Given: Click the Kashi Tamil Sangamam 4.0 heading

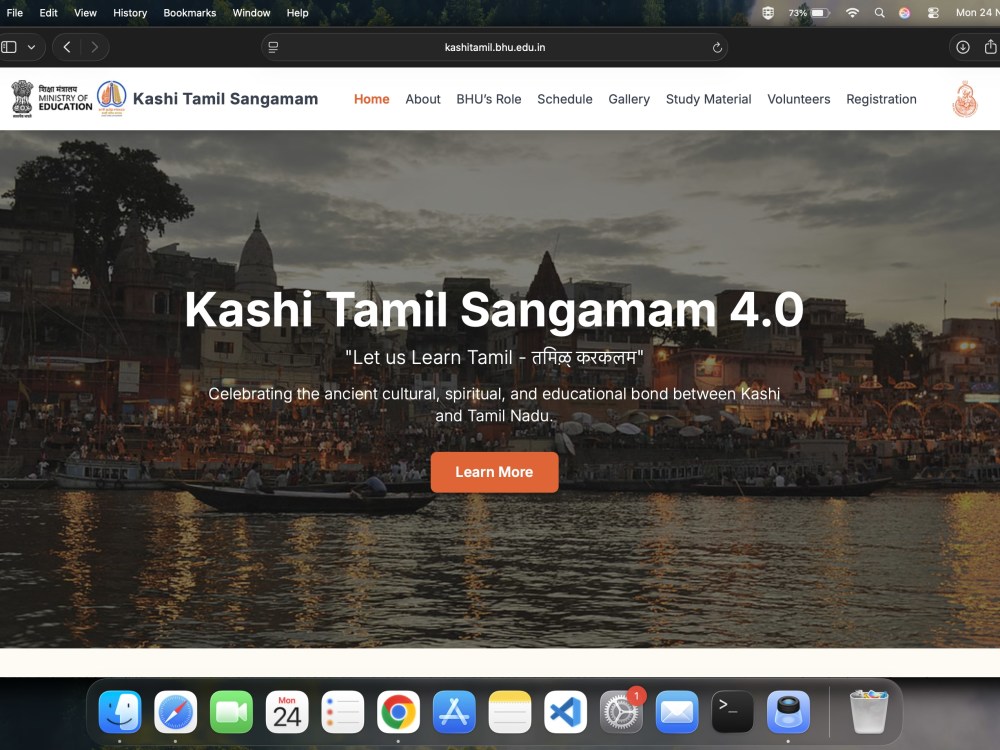Looking at the screenshot, I should tap(494, 310).
